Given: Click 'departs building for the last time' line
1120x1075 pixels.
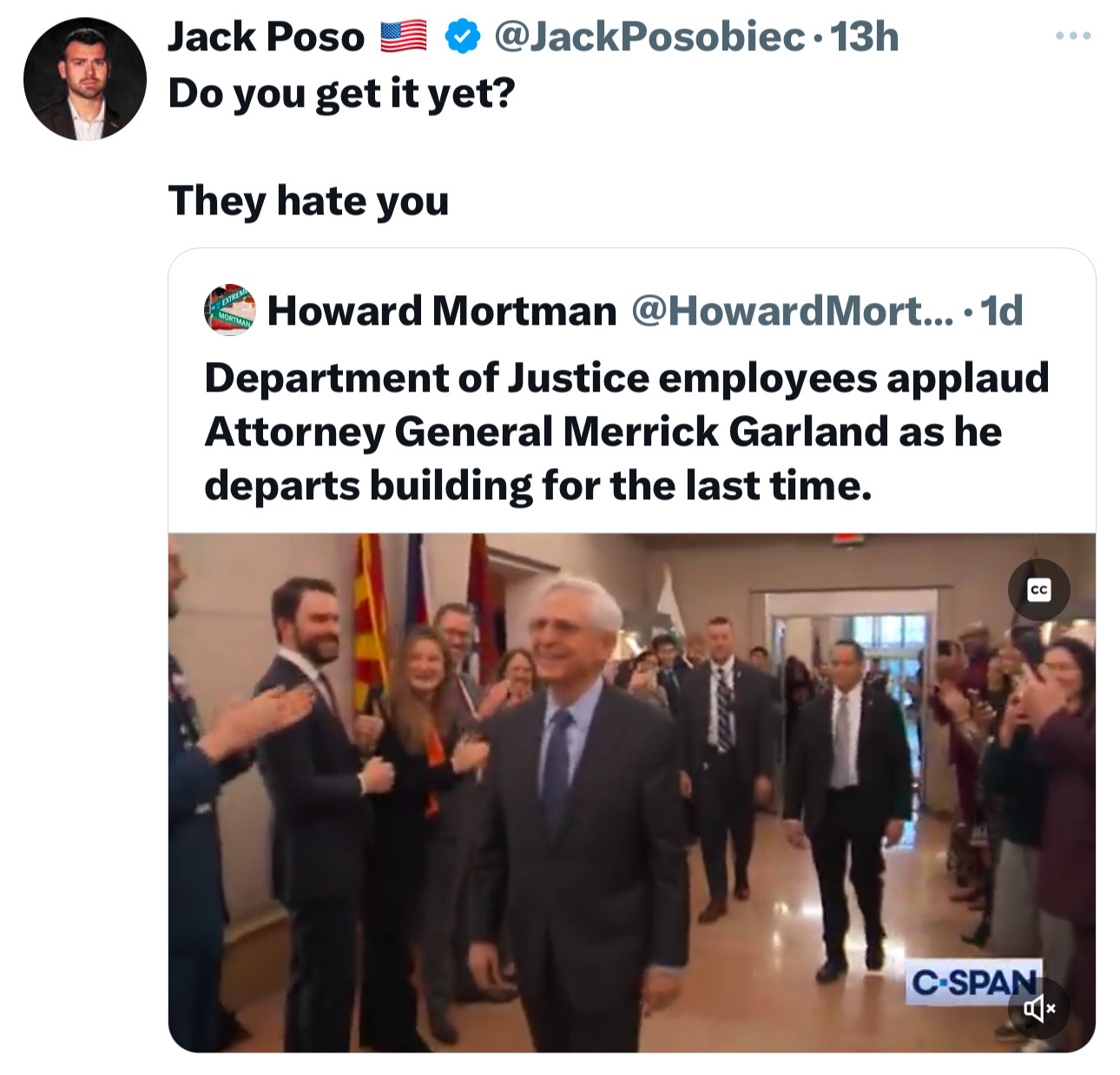Looking at the screenshot, I should point(537,485).
